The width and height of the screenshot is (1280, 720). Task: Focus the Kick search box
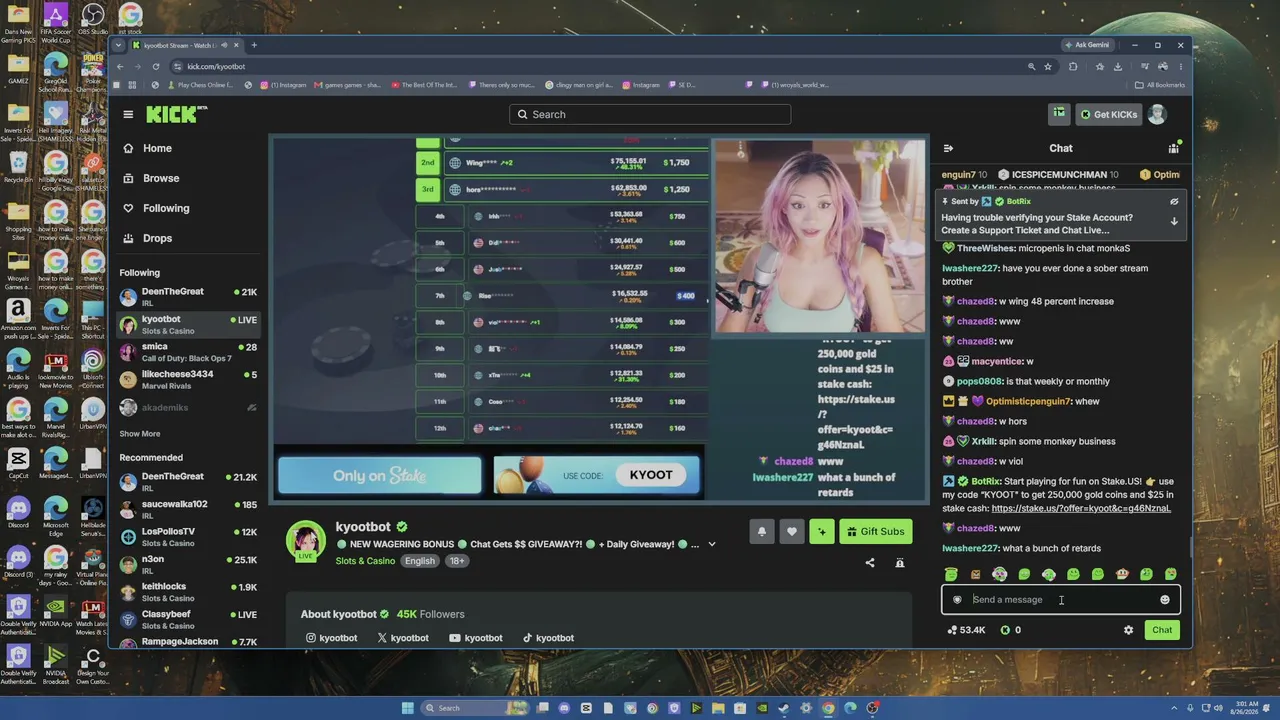650,114
